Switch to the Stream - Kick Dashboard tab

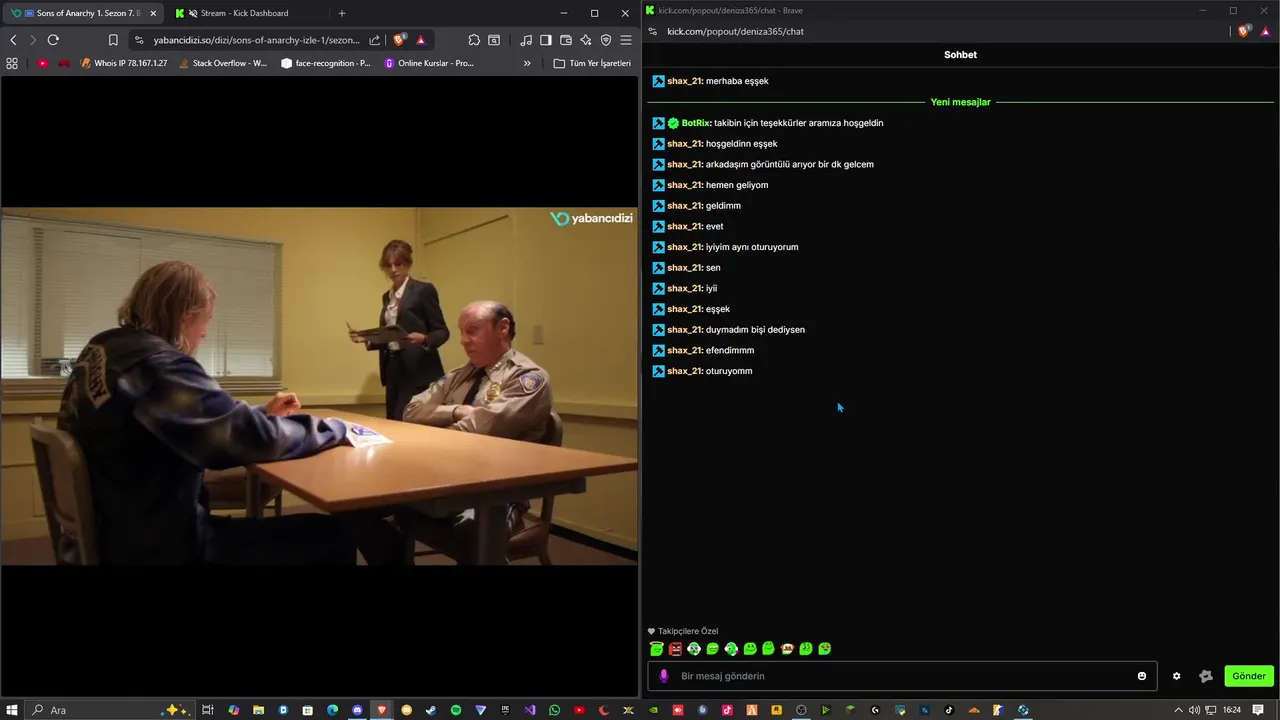pyautogui.click(x=245, y=13)
